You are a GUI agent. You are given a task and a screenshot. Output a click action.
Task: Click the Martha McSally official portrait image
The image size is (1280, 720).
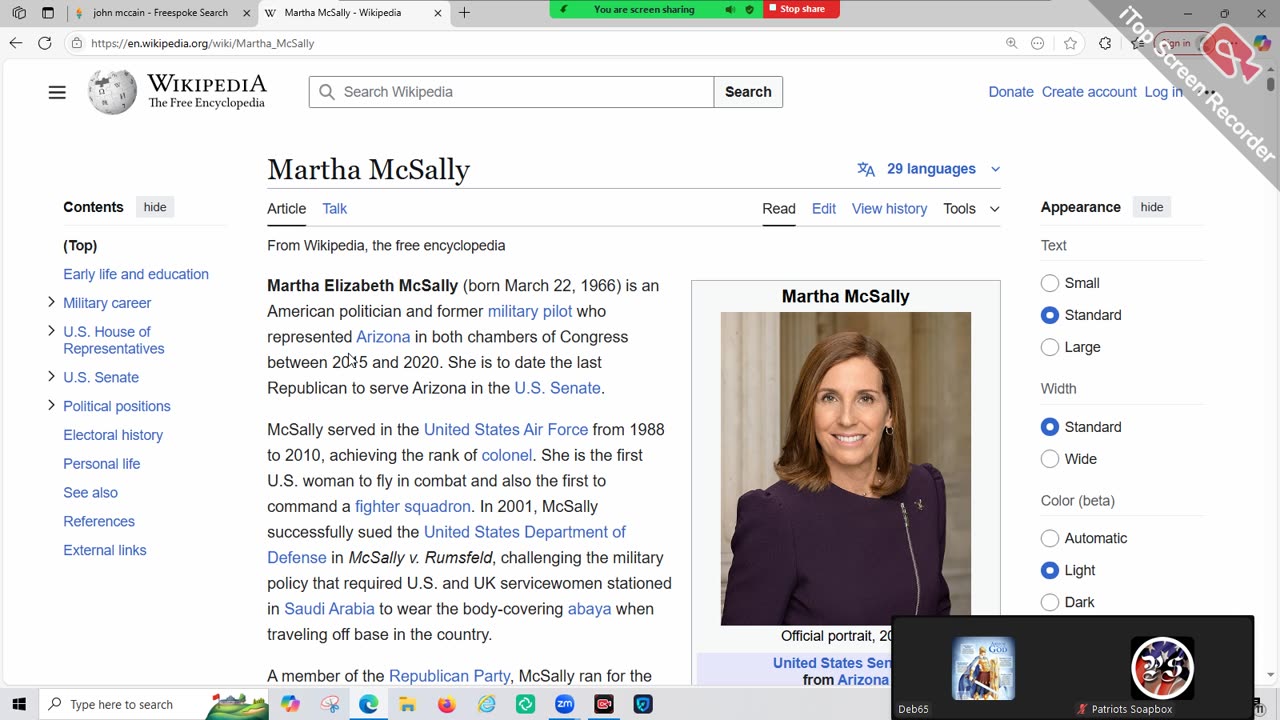click(x=846, y=468)
